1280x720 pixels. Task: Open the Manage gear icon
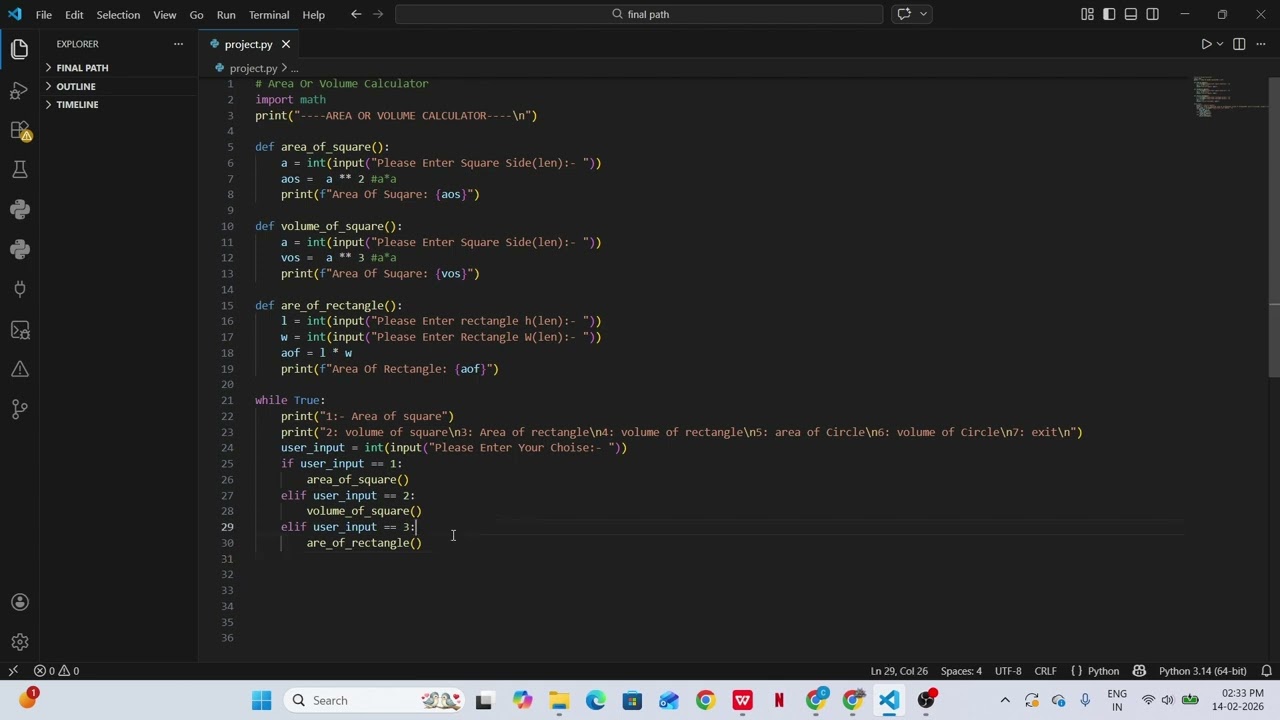[19, 642]
